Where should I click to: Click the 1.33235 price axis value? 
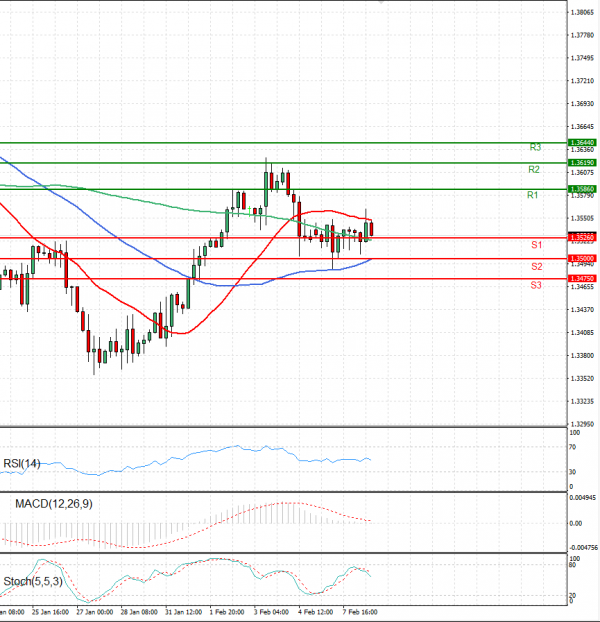(582, 401)
